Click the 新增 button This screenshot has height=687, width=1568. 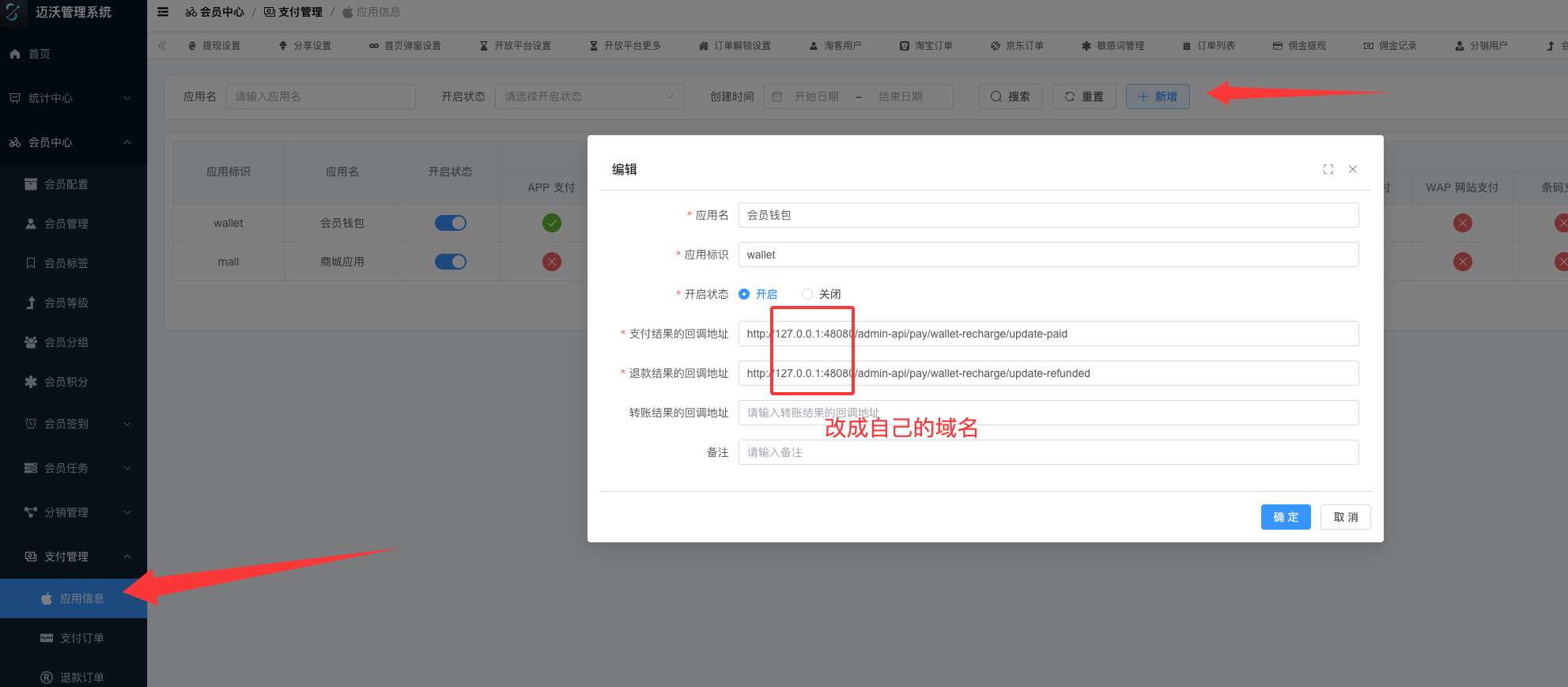click(x=1157, y=96)
